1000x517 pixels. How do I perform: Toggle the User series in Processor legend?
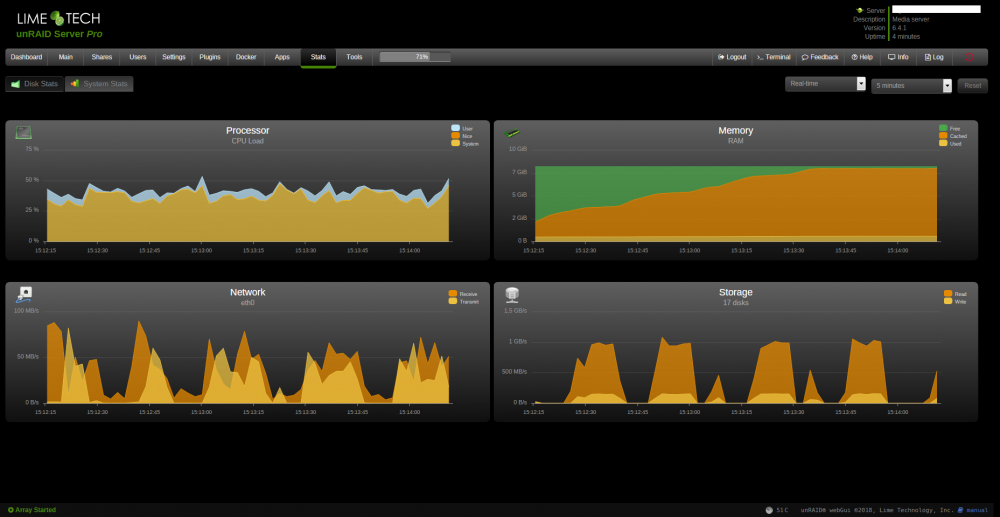462,128
